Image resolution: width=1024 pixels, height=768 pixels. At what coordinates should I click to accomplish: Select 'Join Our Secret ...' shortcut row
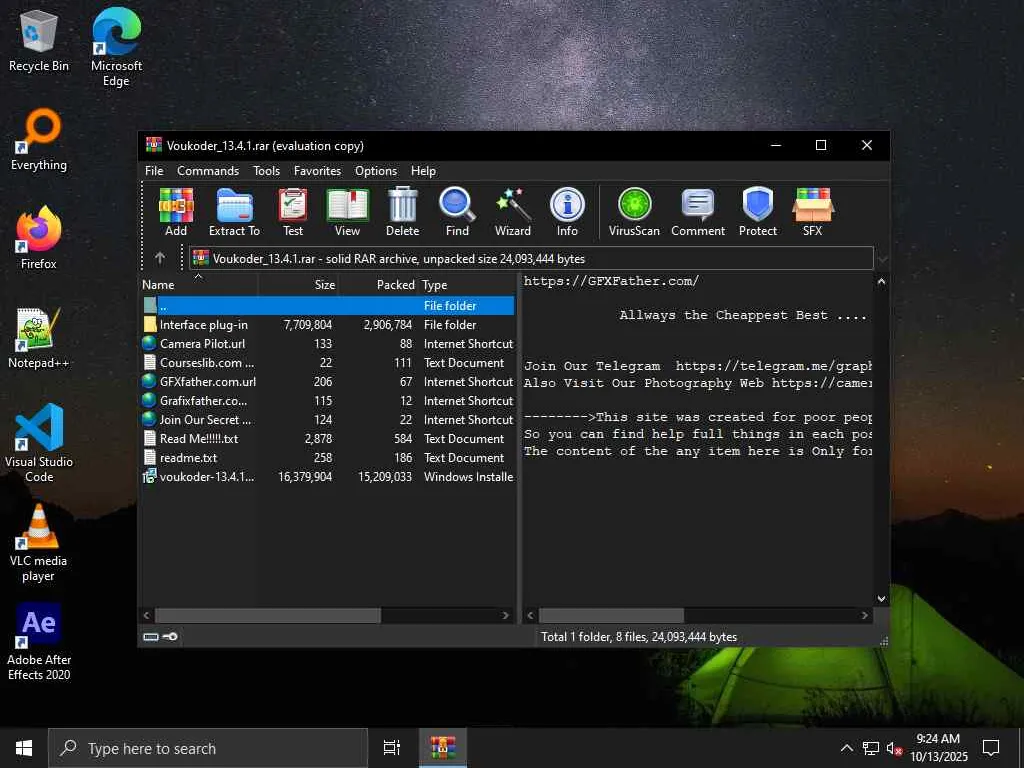328,419
